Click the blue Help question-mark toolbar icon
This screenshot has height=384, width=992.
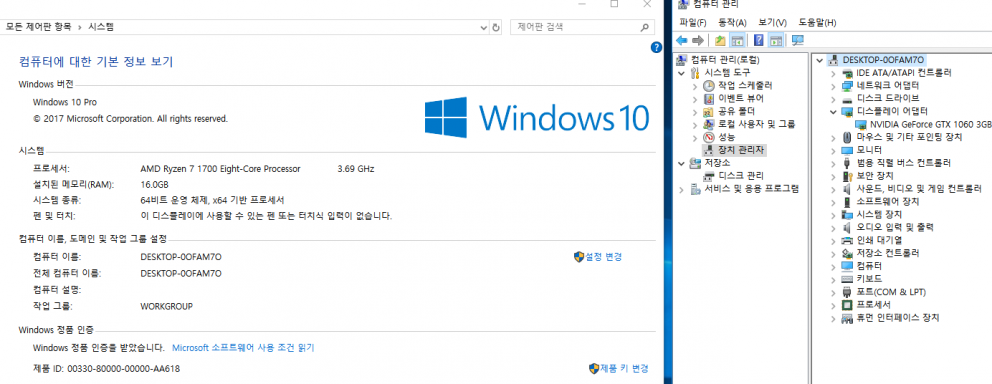pos(759,40)
